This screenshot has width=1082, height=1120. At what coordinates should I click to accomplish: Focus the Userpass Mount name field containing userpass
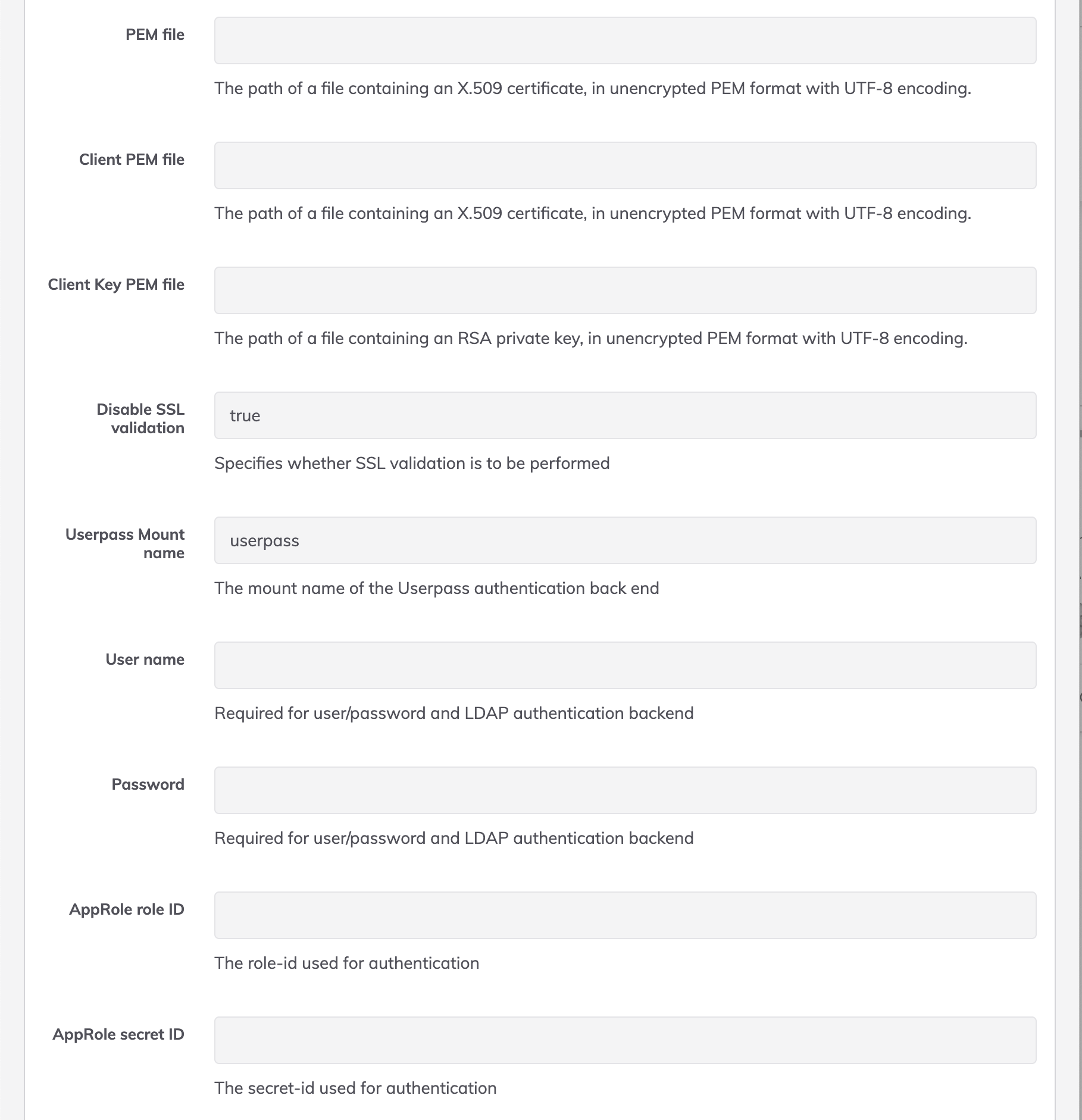[x=625, y=540]
